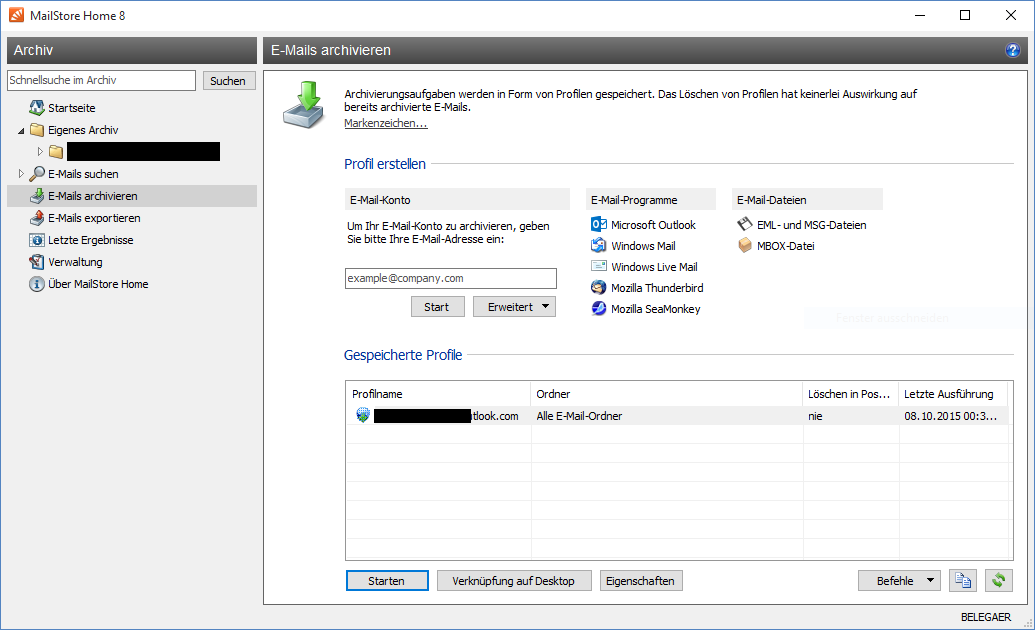Click the Microsoft Outlook icon
1035x630 pixels.
click(599, 224)
